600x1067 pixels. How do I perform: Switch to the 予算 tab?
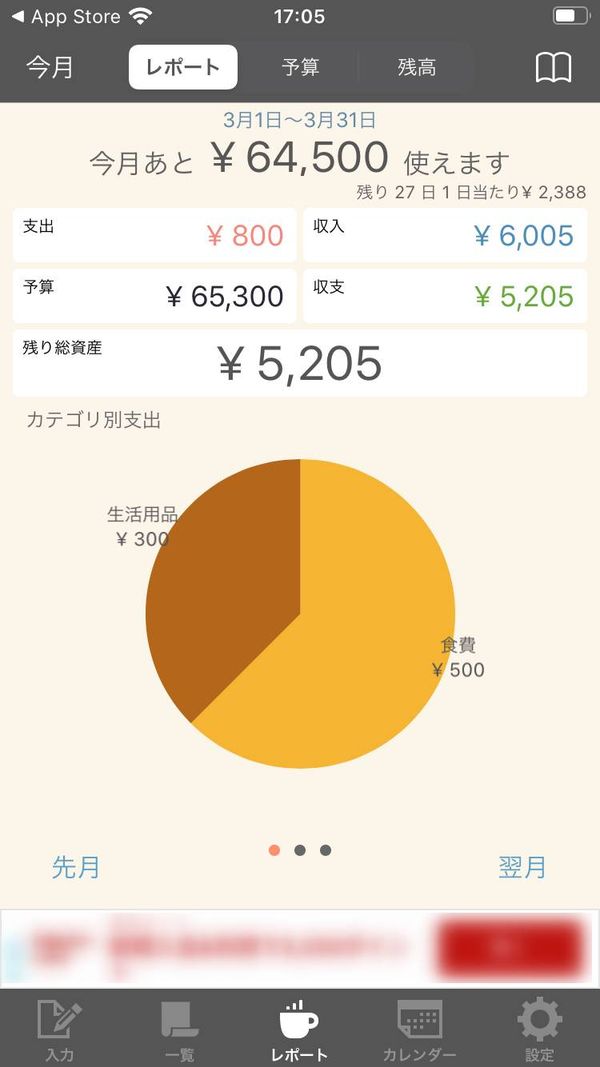pyautogui.click(x=300, y=67)
